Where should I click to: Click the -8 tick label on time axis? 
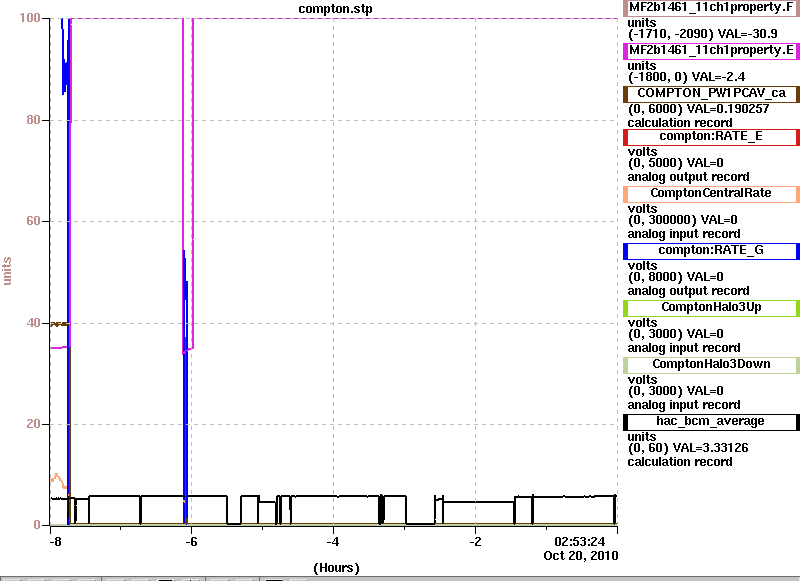click(56, 542)
